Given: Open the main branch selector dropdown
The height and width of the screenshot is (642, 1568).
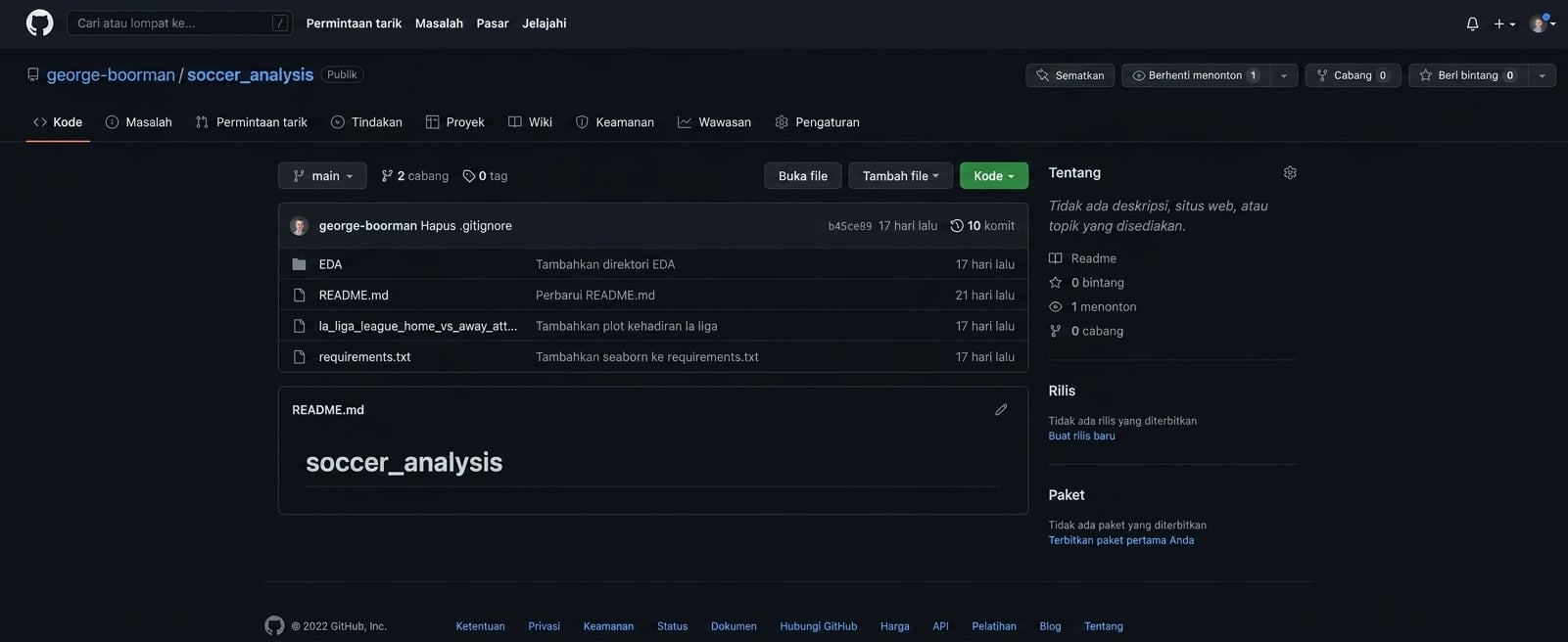Looking at the screenshot, I should (322, 176).
